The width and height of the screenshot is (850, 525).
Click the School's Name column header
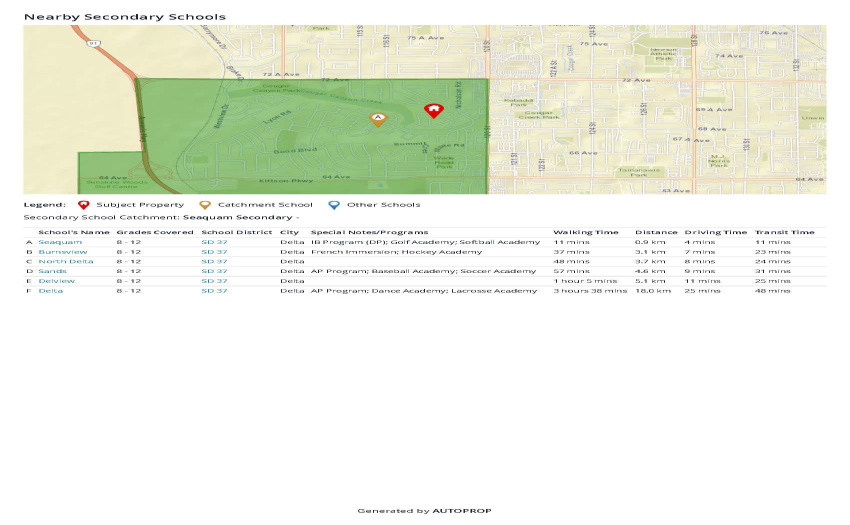pos(74,232)
